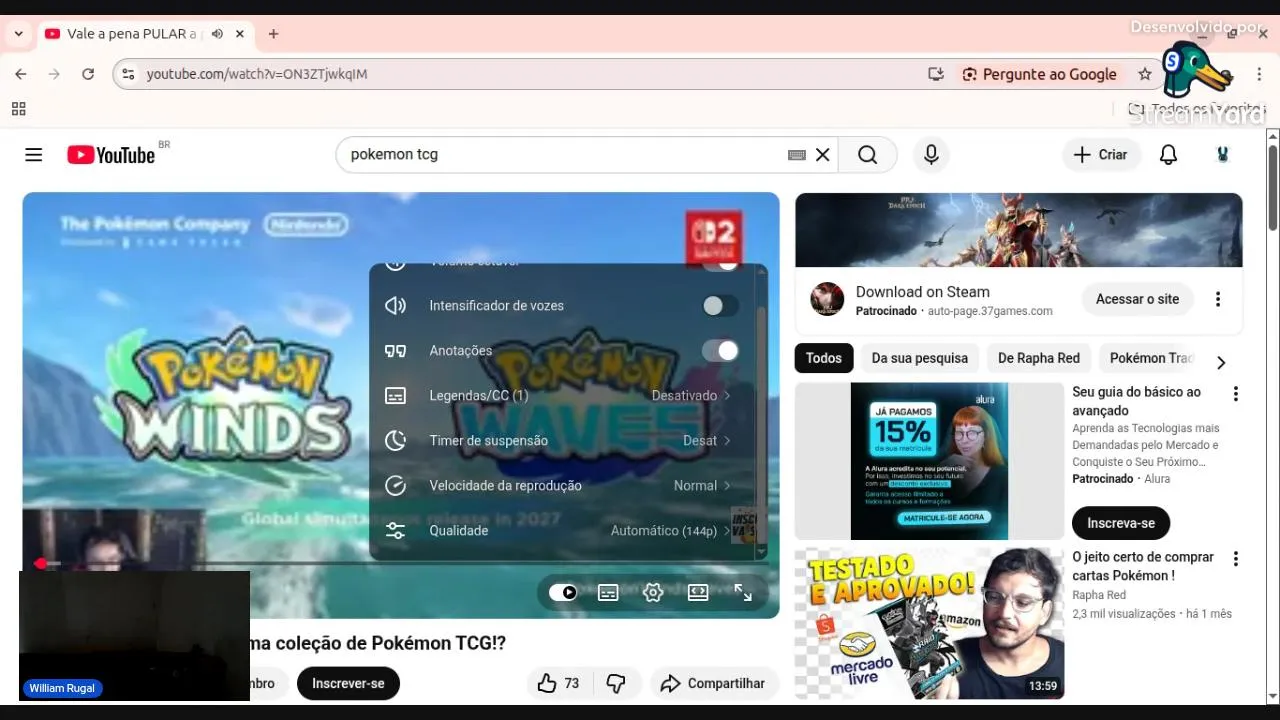Like the video with thumbs up
The width and height of the screenshot is (1280, 720).
click(558, 683)
